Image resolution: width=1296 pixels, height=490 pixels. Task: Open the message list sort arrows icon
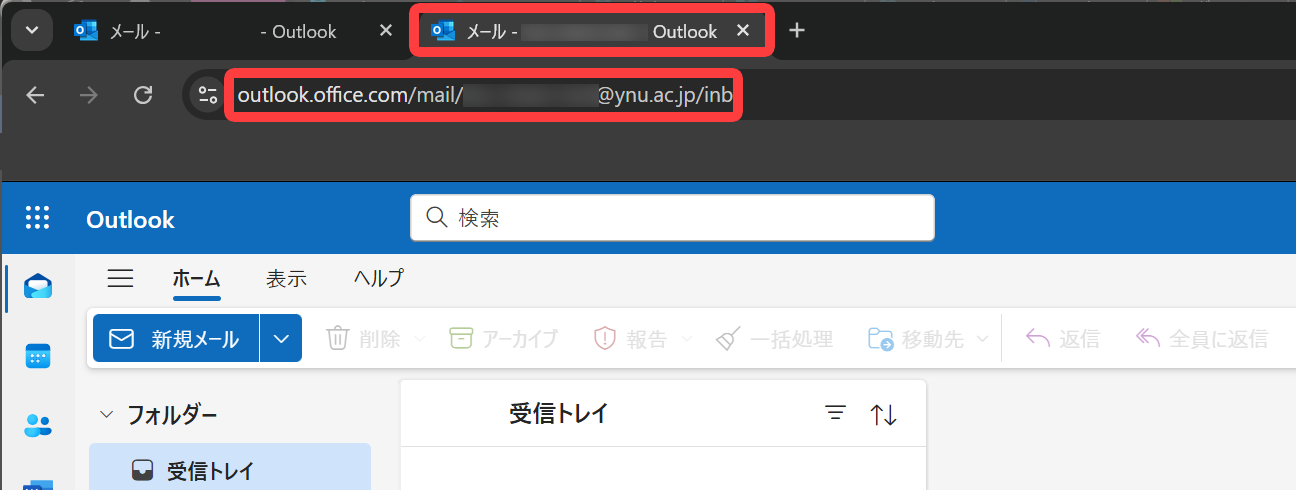(x=883, y=414)
